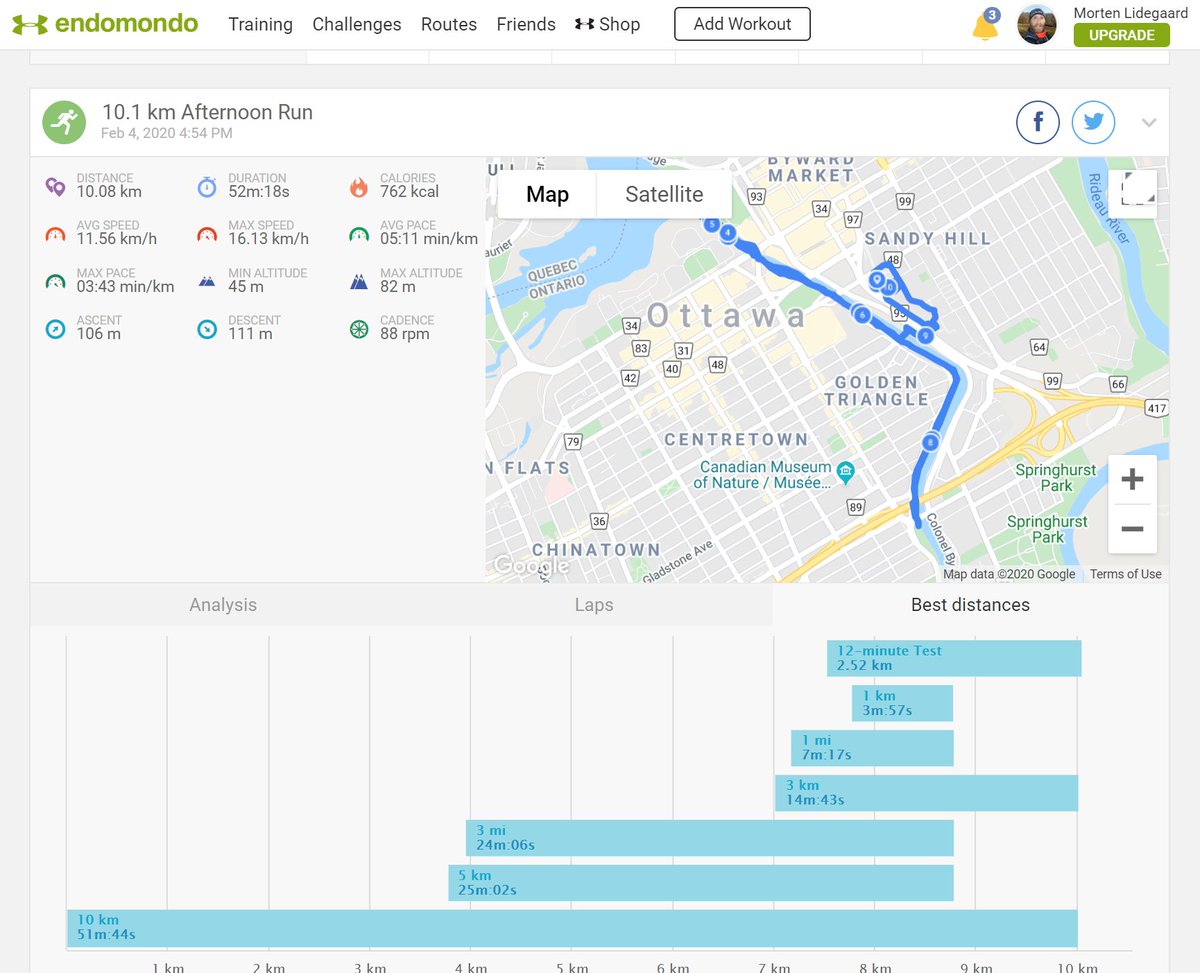
Task: Click the 1 mi 7m:17s bar
Action: 872,748
